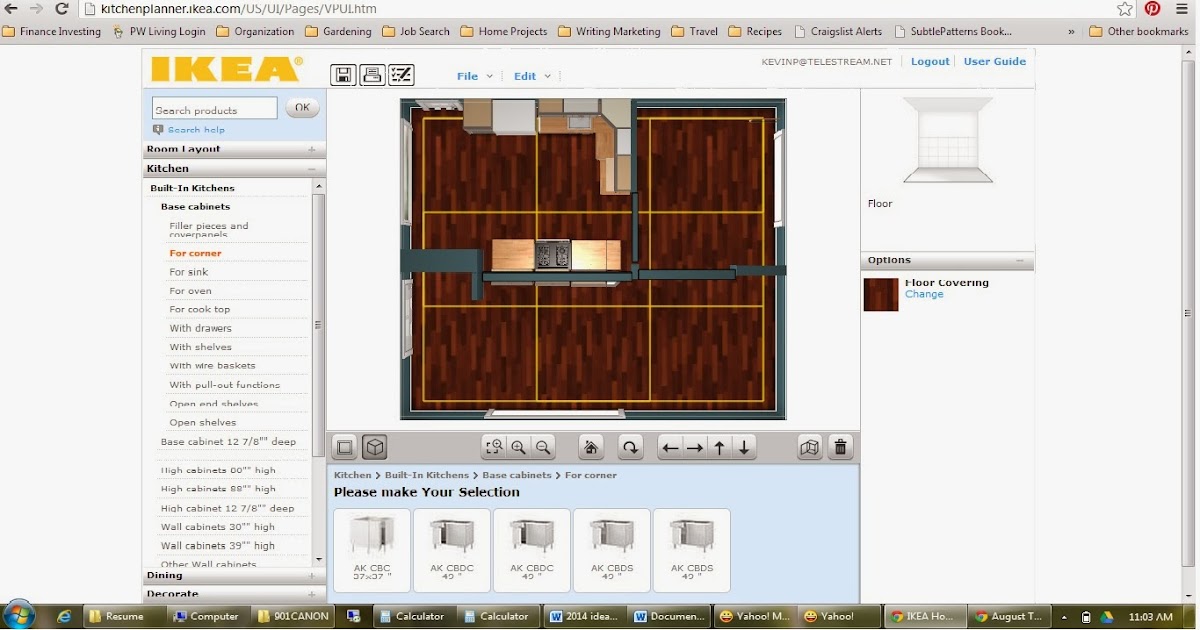Click the wall view icon beside trash
Viewport: 1200px width, 630px height.
810,447
